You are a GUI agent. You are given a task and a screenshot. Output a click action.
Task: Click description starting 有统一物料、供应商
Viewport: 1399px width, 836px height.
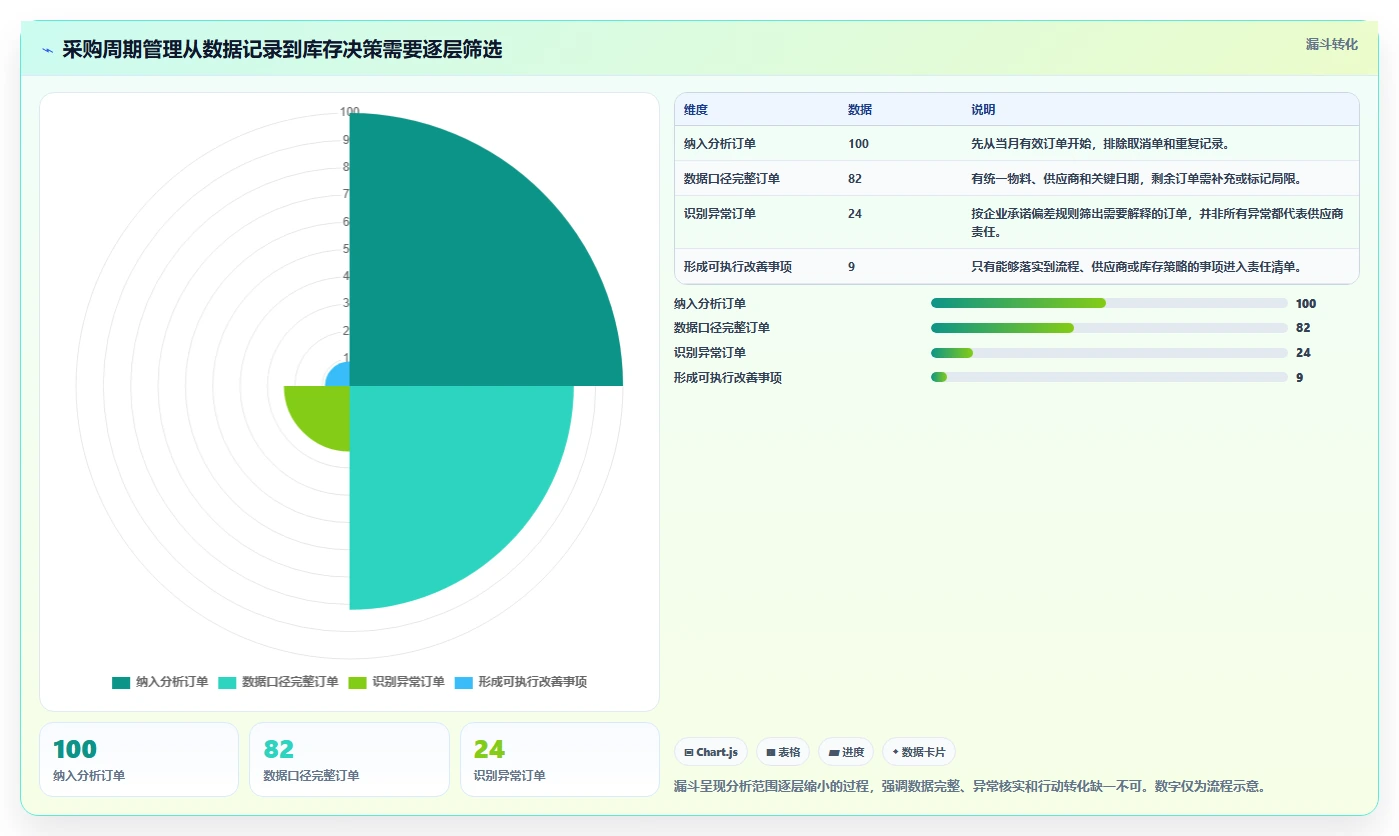(1136, 179)
